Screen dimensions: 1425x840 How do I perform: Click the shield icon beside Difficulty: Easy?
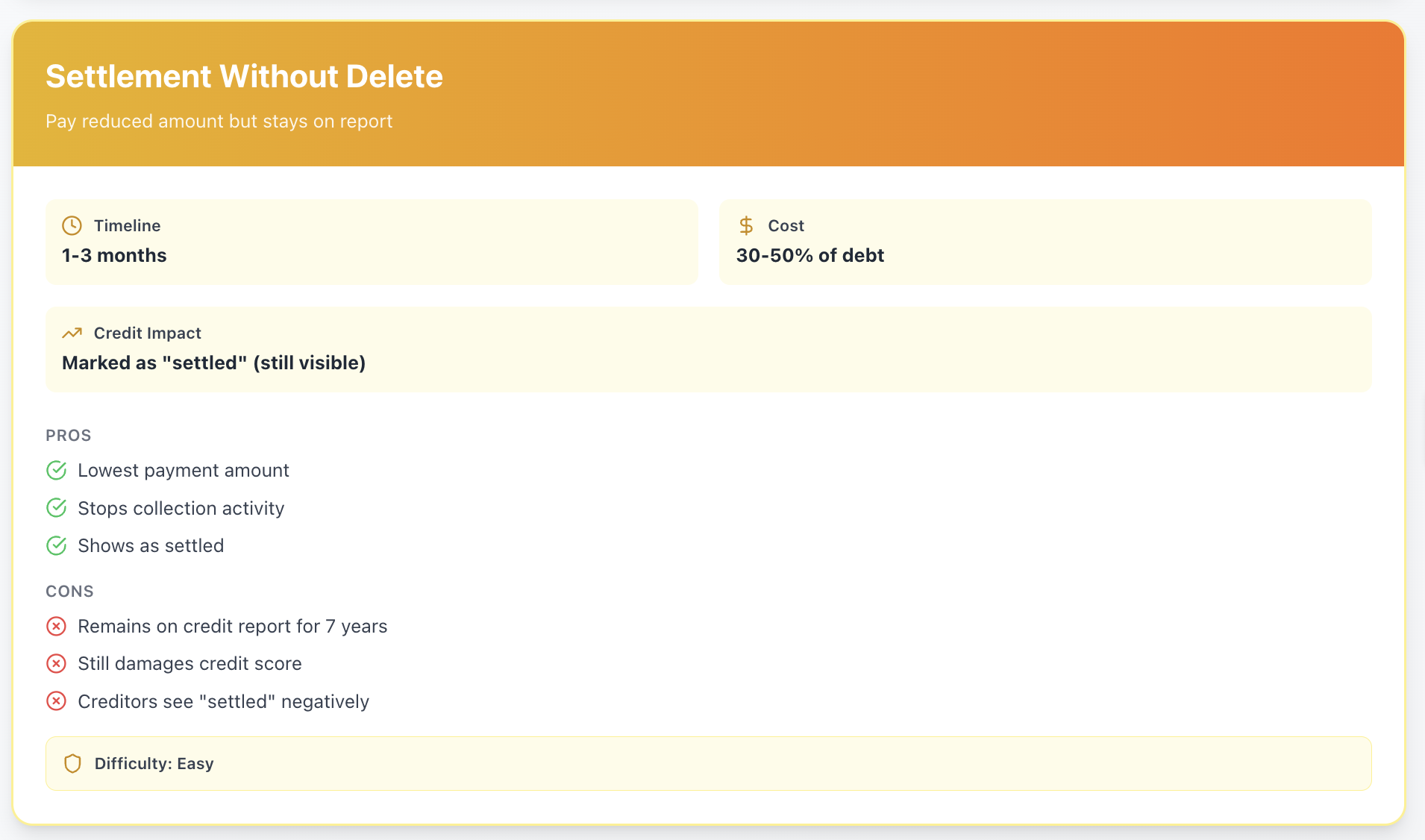[72, 763]
